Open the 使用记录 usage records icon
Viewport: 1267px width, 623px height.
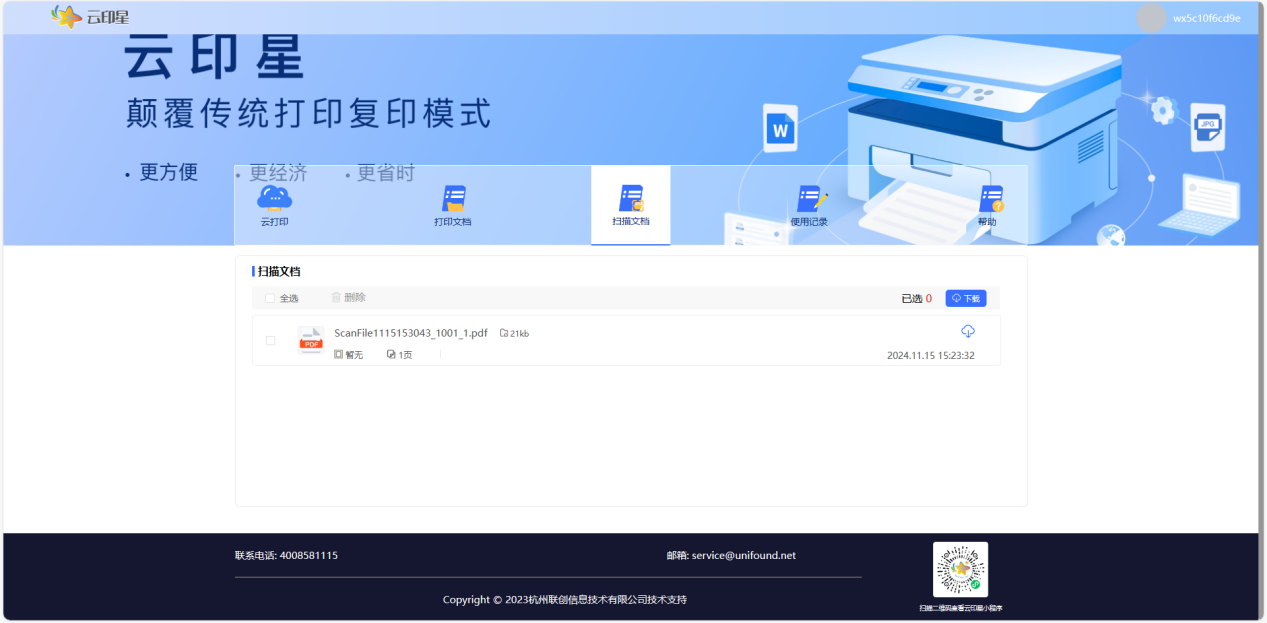click(809, 199)
